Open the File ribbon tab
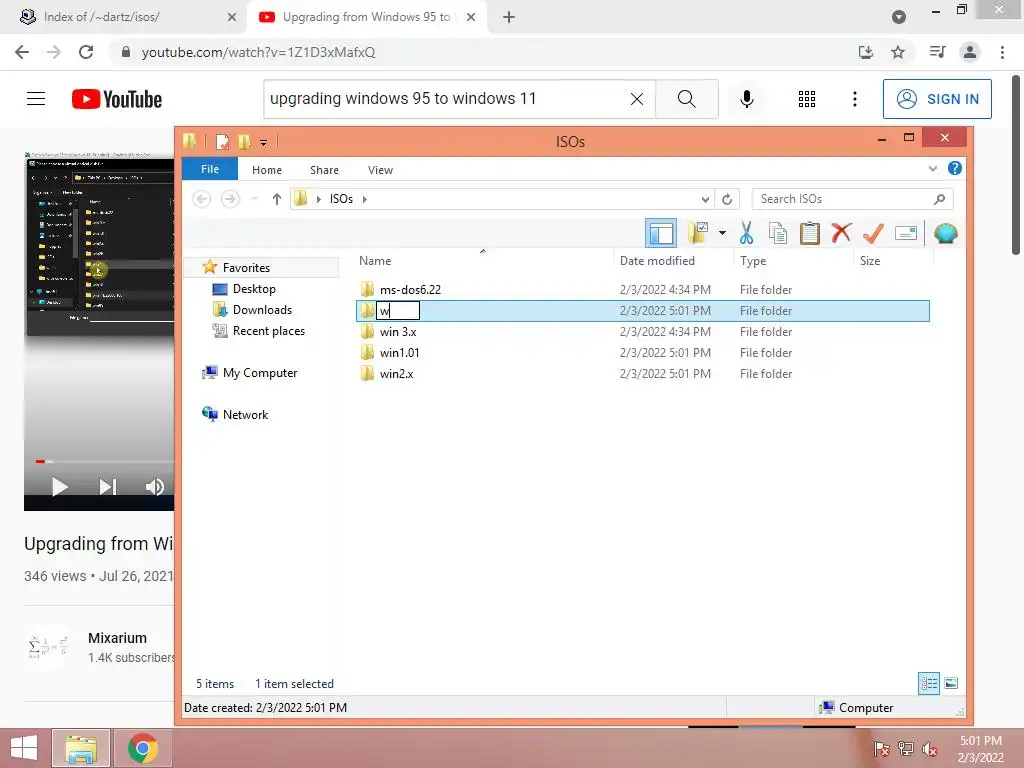Screen dimensions: 1024x768 [210, 169]
